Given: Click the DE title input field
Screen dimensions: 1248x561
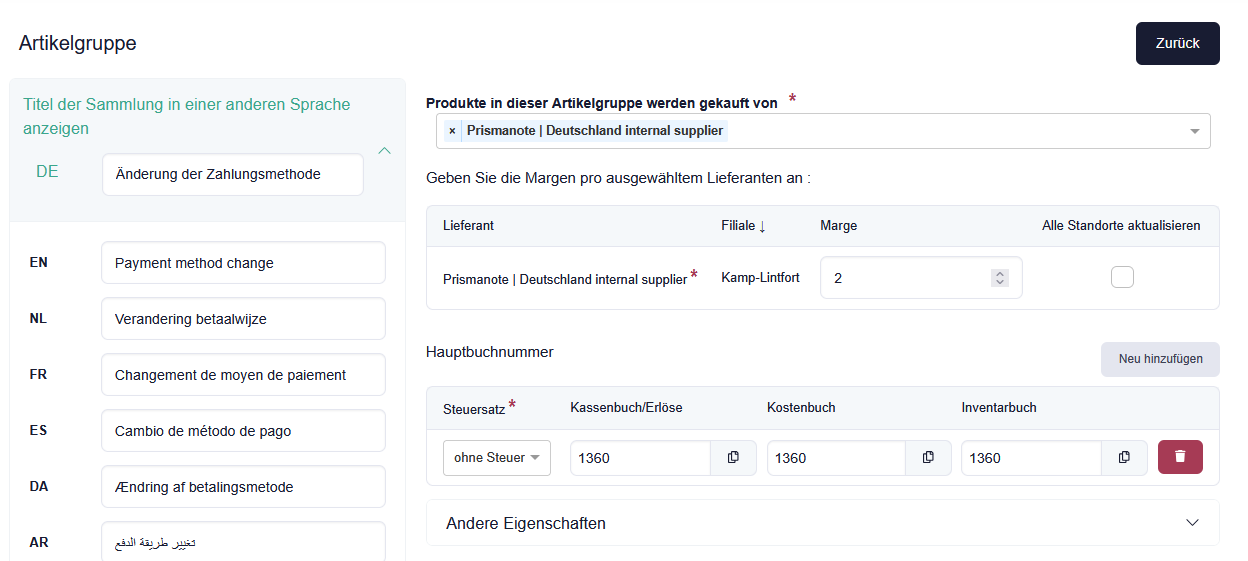Looking at the screenshot, I should click(232, 174).
